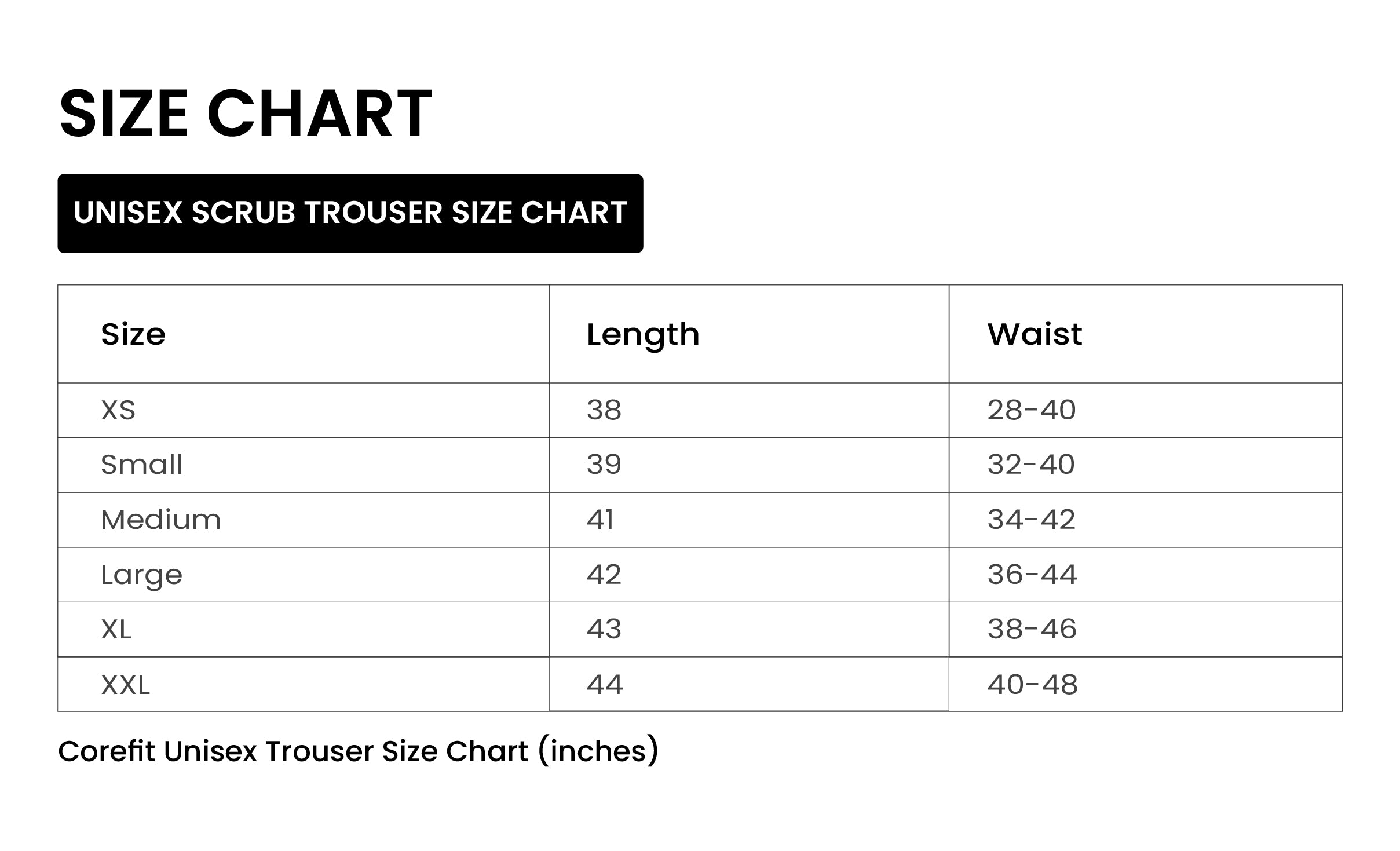Select the XXL size row label
Viewport: 1400px width, 851px height.
[125, 685]
